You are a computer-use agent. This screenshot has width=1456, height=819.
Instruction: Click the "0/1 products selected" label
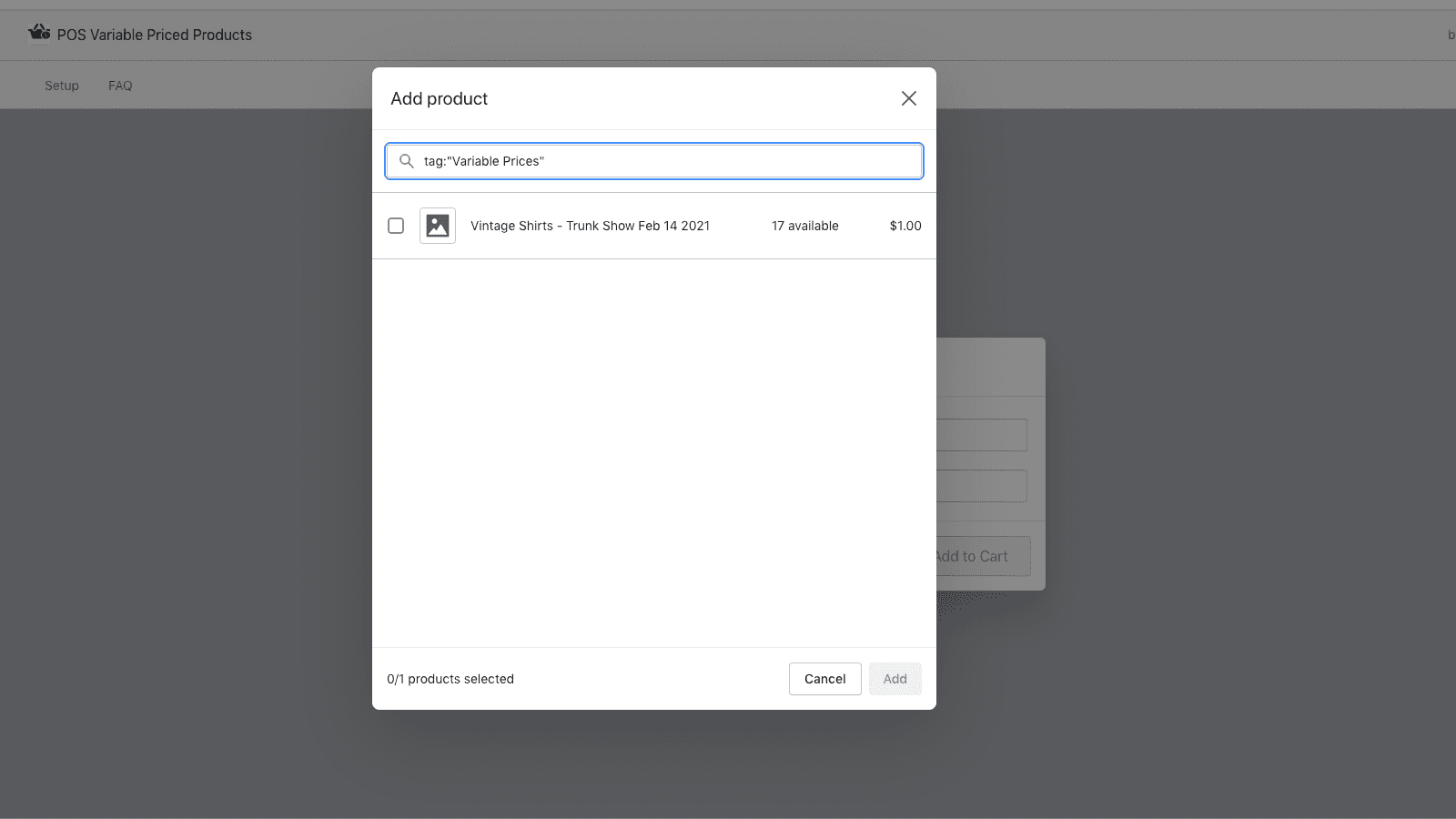[x=450, y=679]
